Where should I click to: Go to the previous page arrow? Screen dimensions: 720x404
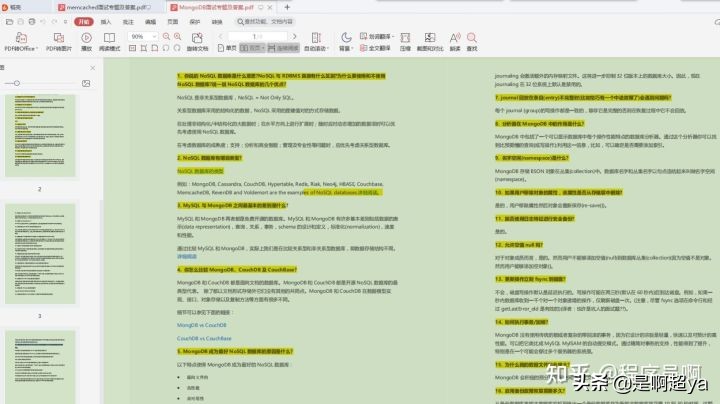[x=220, y=36]
